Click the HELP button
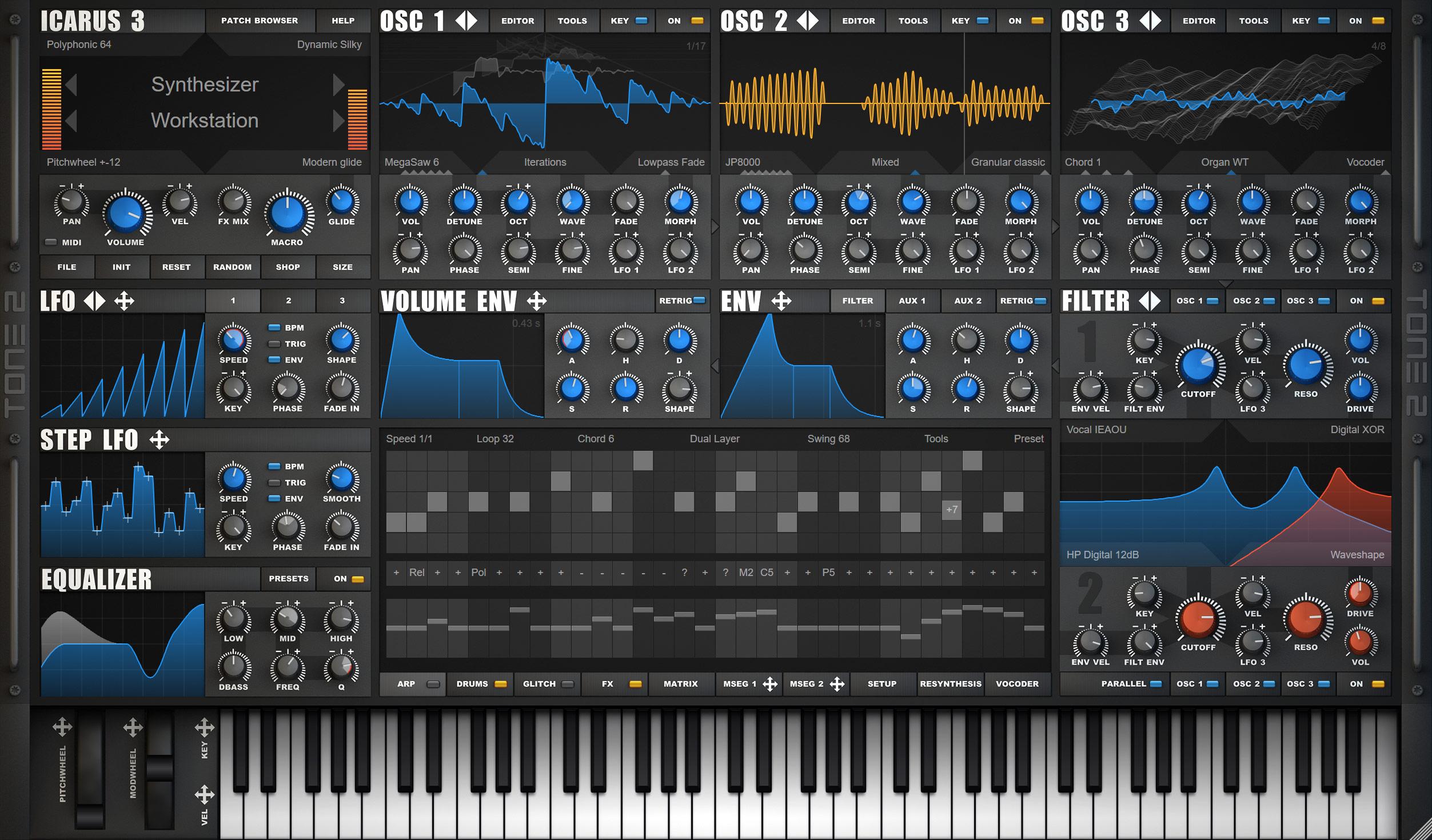 (x=343, y=21)
